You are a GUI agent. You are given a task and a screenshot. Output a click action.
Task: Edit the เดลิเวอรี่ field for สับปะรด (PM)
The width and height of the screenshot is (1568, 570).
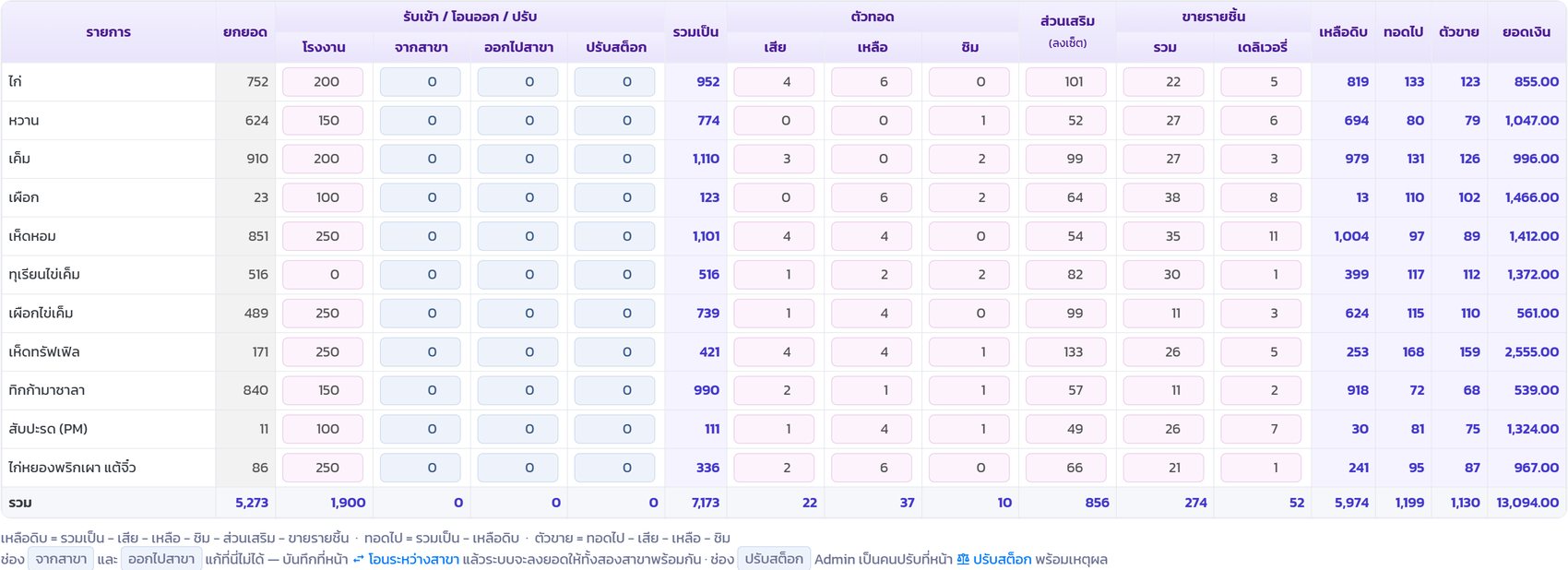(x=1261, y=429)
